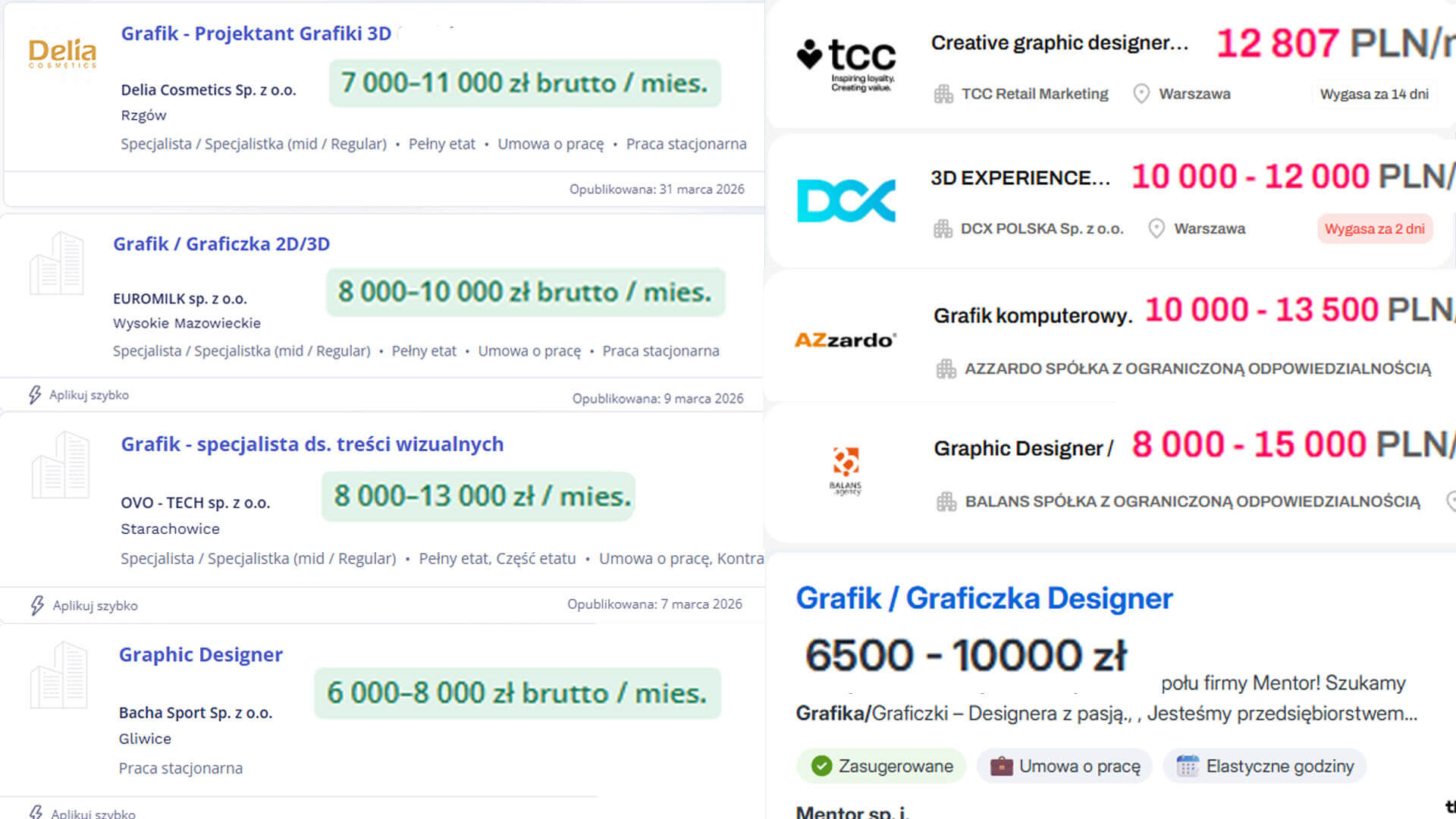Click the Balans agency logo
This screenshot has height=819, width=1456.
[x=845, y=470]
